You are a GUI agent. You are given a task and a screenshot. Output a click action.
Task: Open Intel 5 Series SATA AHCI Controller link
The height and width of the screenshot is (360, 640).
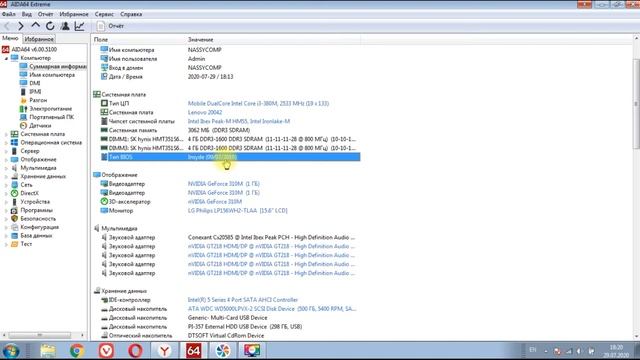[243, 300]
